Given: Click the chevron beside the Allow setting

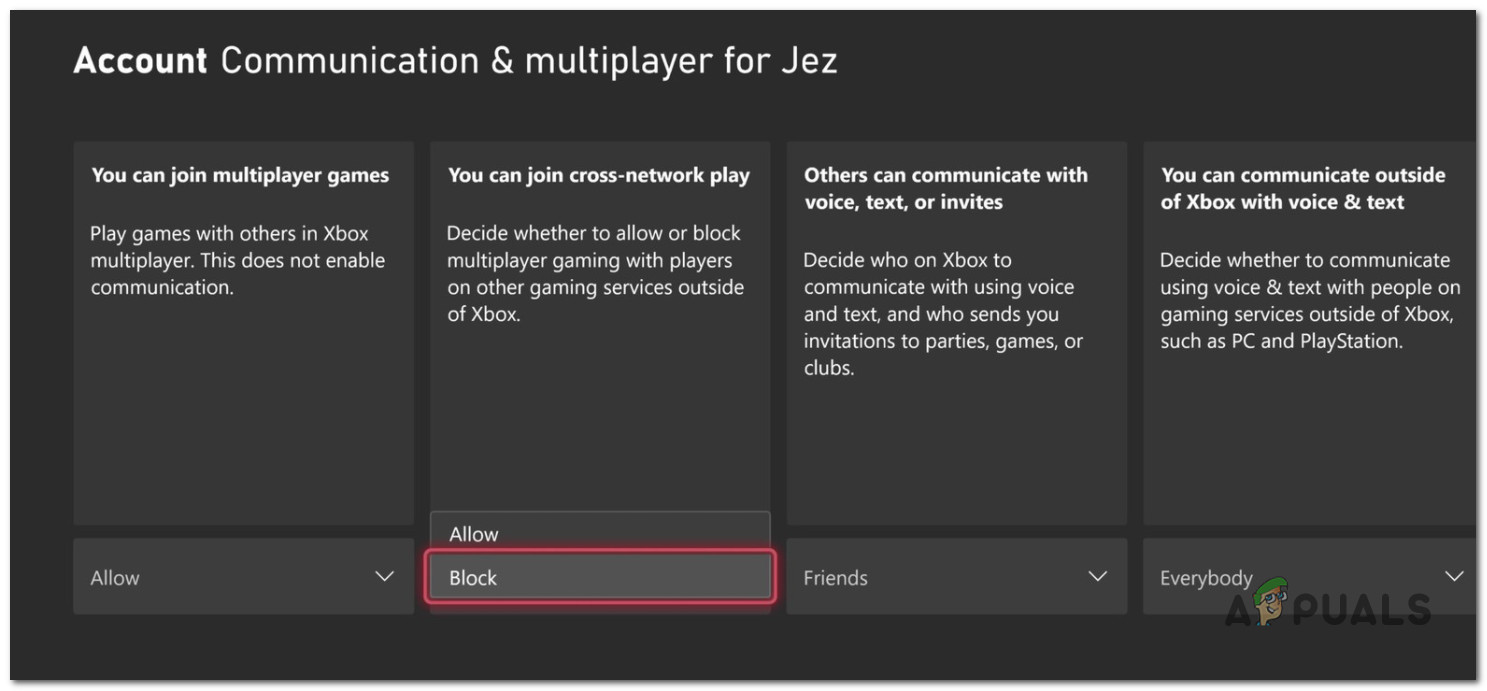Looking at the screenshot, I should tap(384, 577).
